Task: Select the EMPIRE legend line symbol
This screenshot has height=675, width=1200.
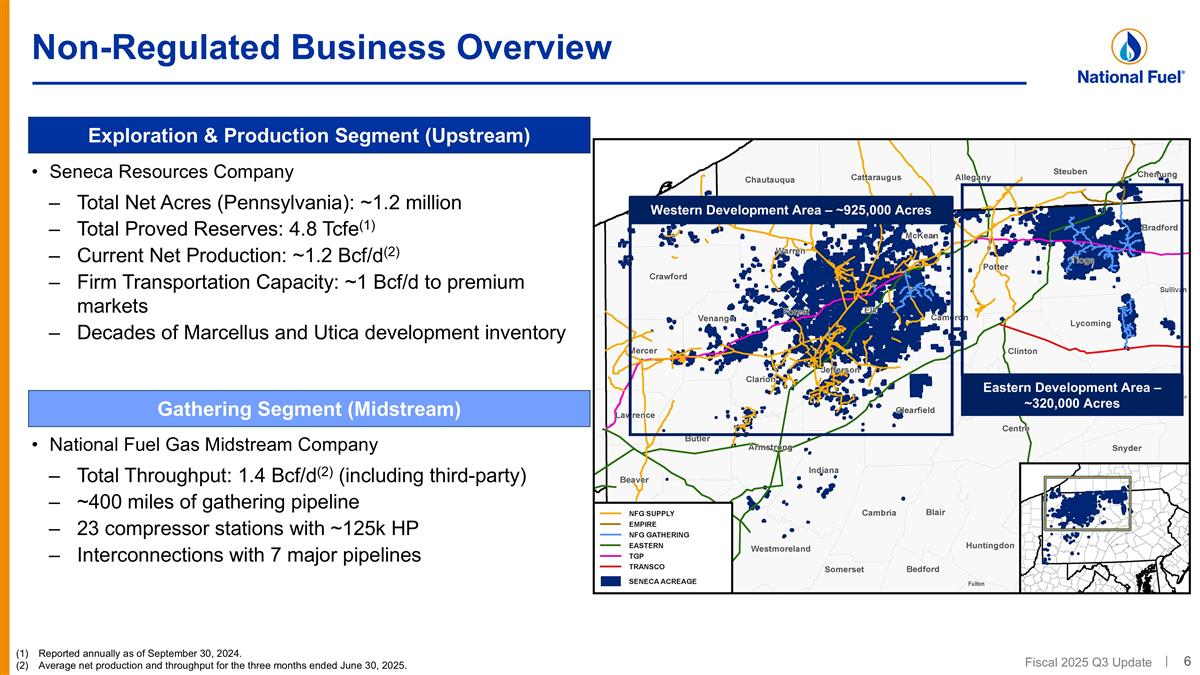Action: 610,524
